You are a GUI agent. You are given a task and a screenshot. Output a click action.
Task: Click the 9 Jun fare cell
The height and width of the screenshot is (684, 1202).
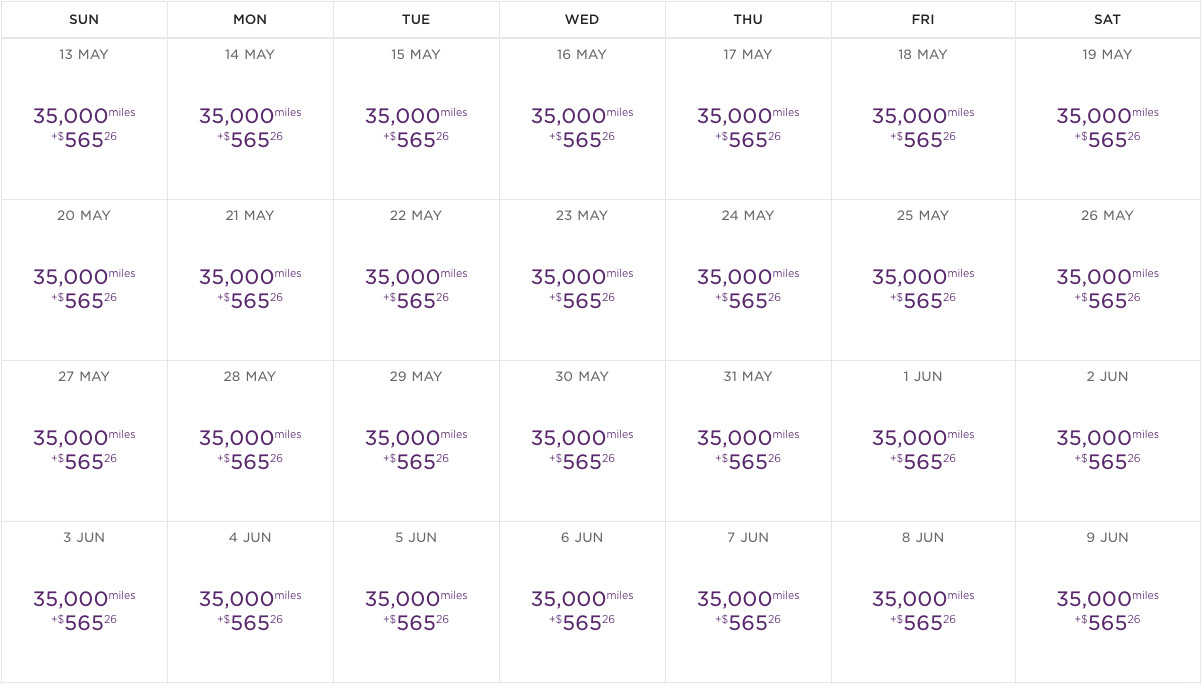click(x=1107, y=610)
